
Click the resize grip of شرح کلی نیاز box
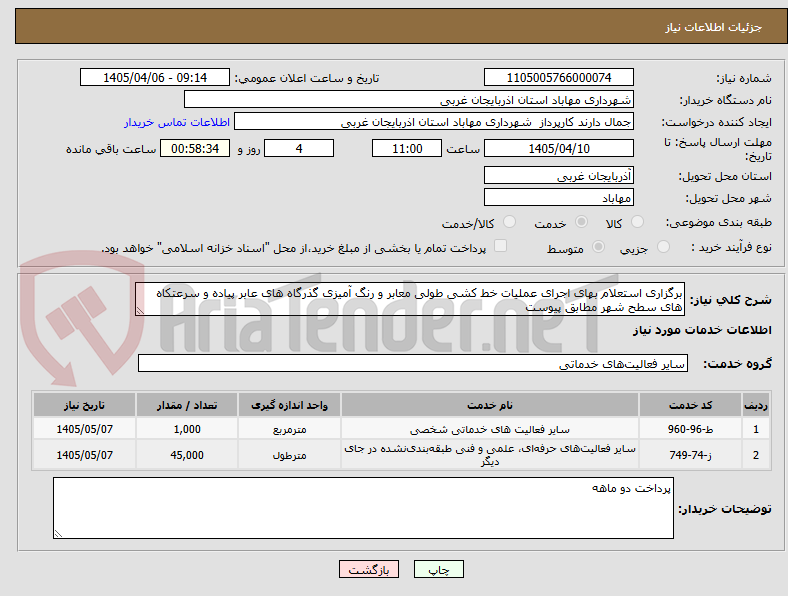[140, 311]
